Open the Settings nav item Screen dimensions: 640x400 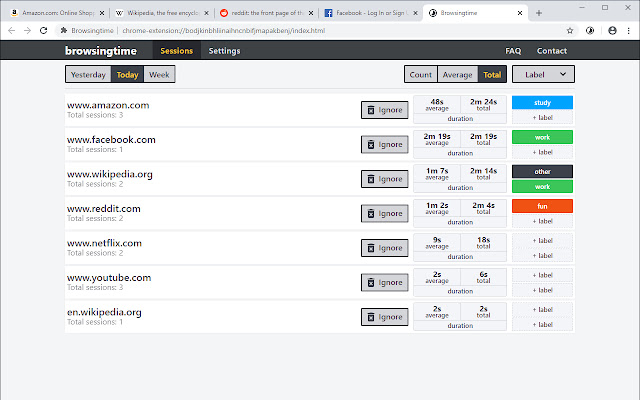[x=224, y=51]
